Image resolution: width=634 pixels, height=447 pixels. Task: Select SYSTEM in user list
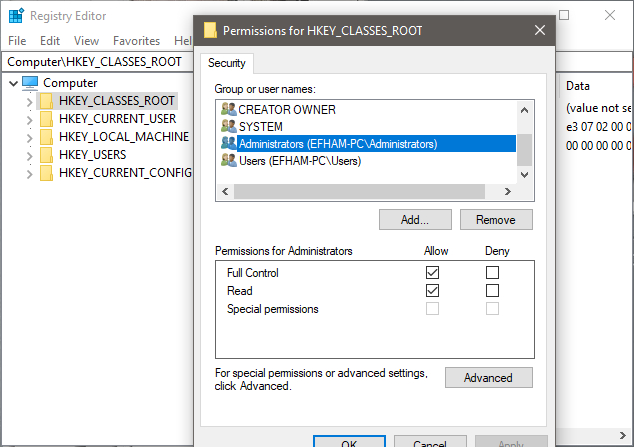[260, 127]
